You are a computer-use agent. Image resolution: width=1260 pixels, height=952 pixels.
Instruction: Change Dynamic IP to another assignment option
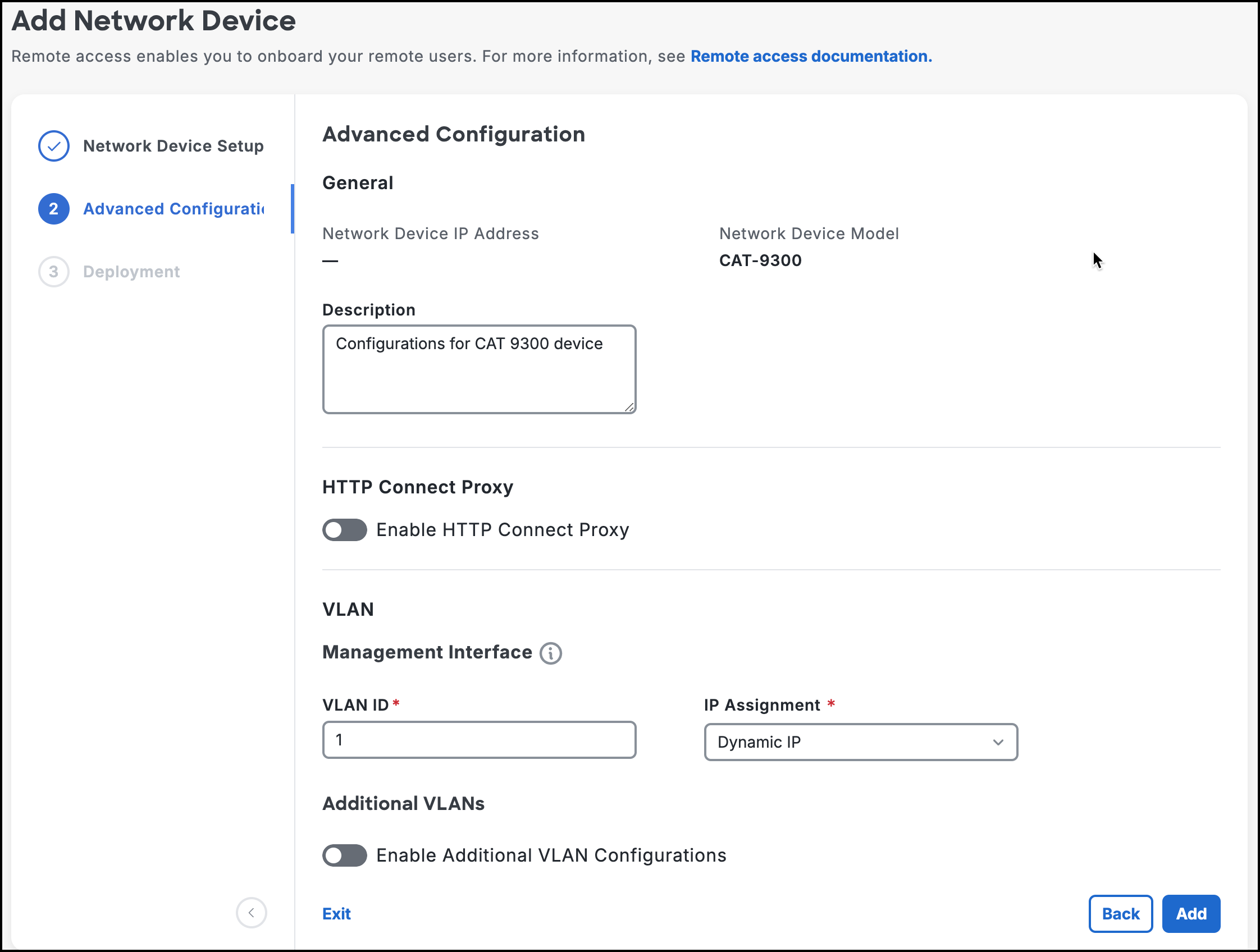click(860, 742)
